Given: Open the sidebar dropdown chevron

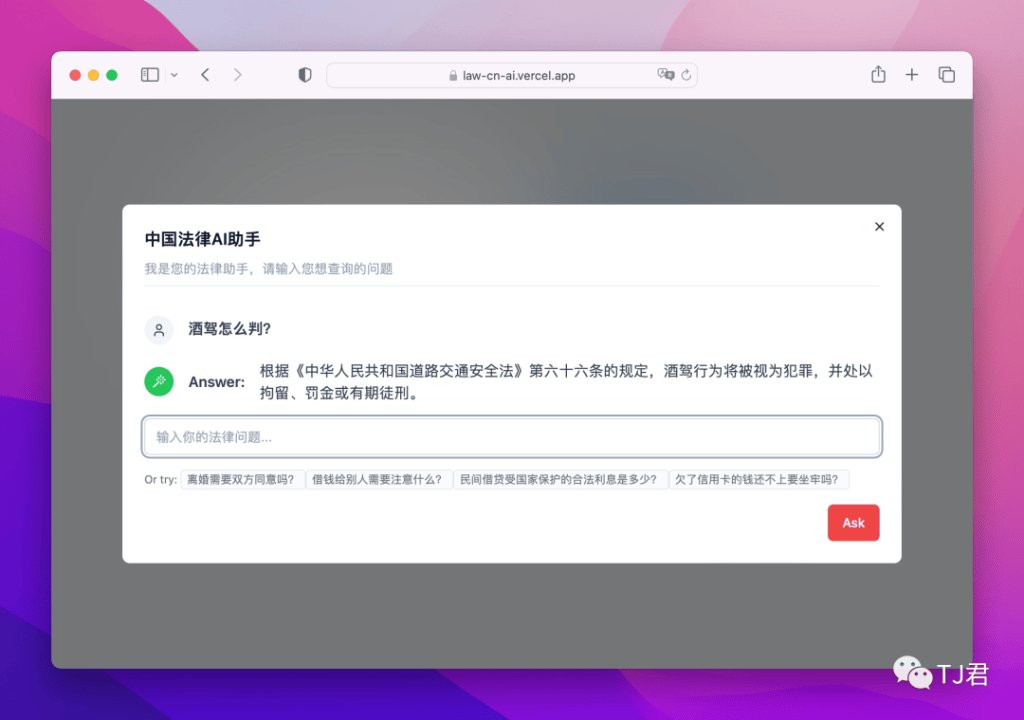Looking at the screenshot, I should coord(174,75).
